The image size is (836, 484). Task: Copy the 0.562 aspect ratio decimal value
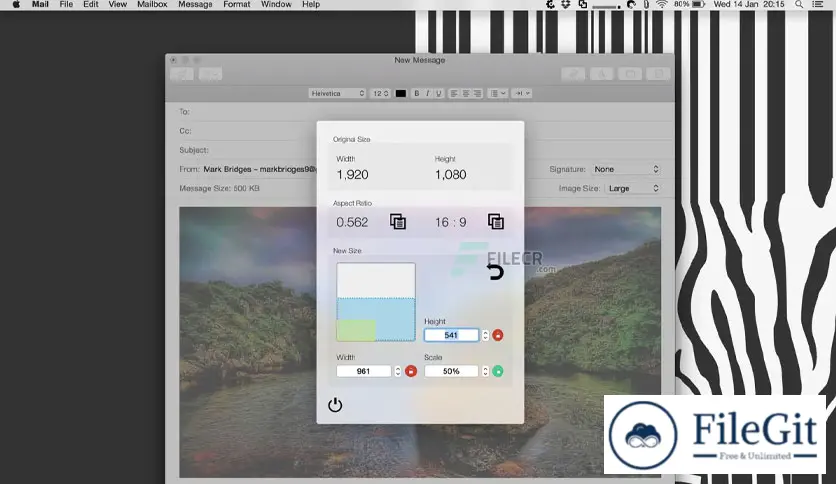pyautogui.click(x=398, y=222)
